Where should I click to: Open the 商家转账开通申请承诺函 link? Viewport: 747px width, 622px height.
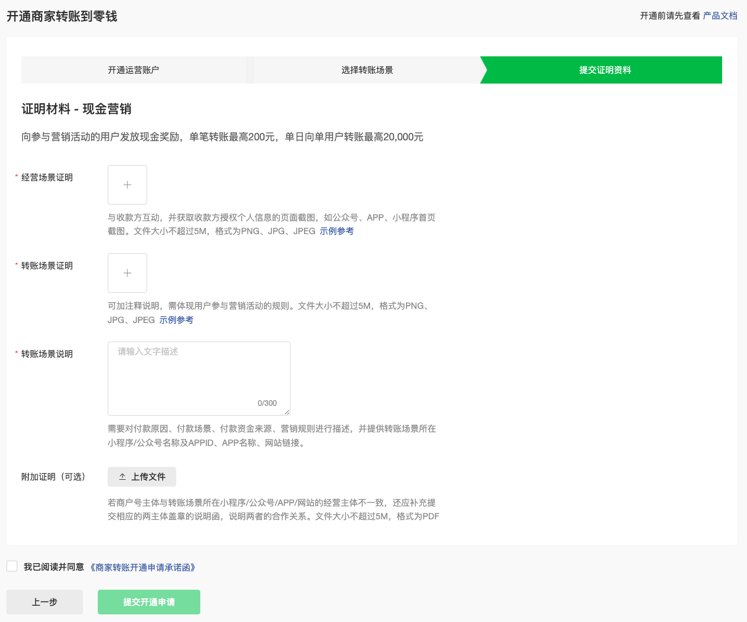click(x=142, y=567)
